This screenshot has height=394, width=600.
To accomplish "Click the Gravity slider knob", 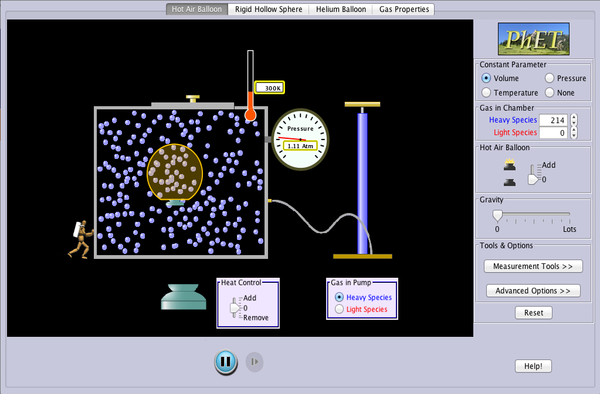I will [497, 215].
